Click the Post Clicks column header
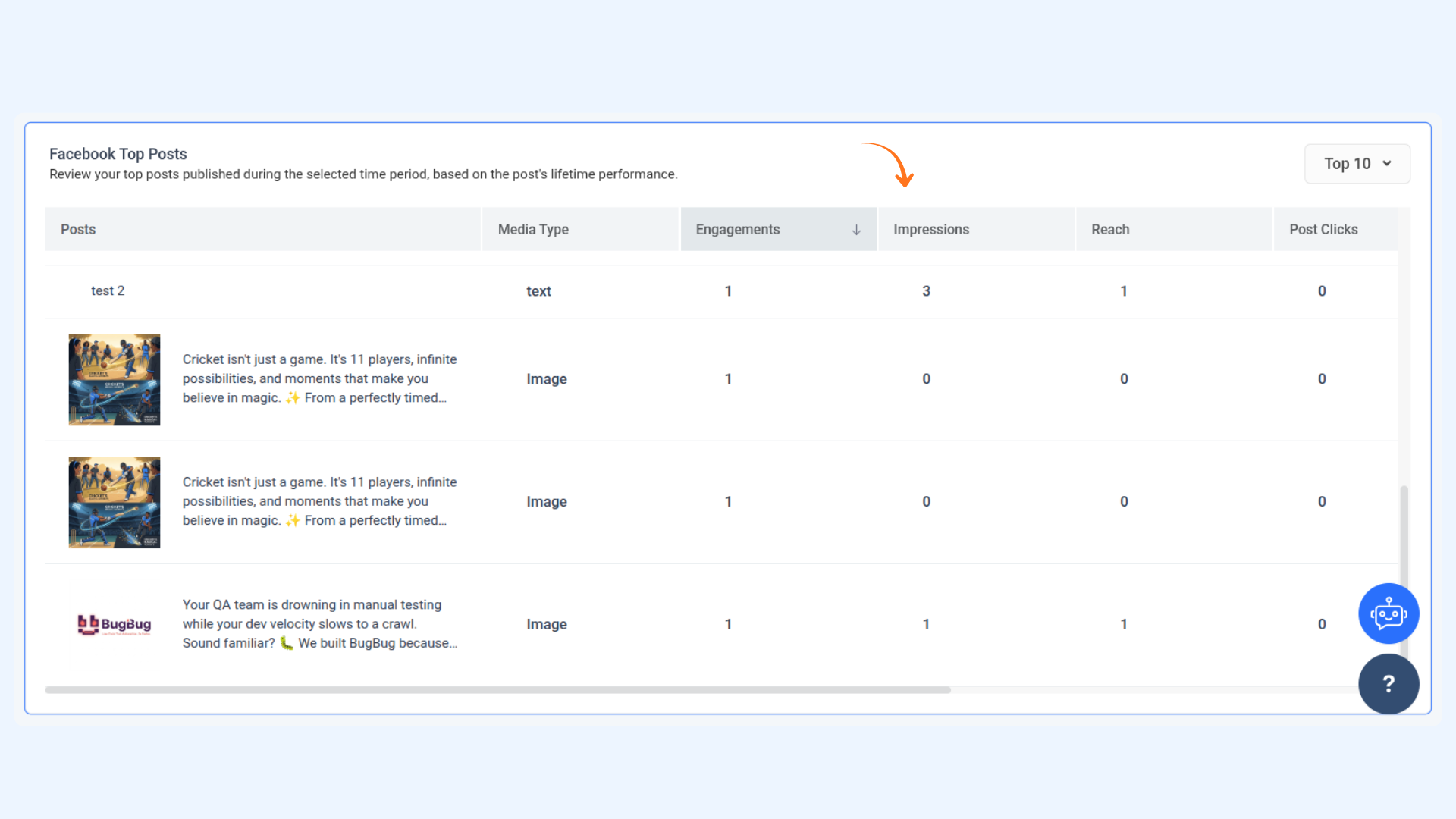This screenshot has height=819, width=1456. tap(1323, 230)
